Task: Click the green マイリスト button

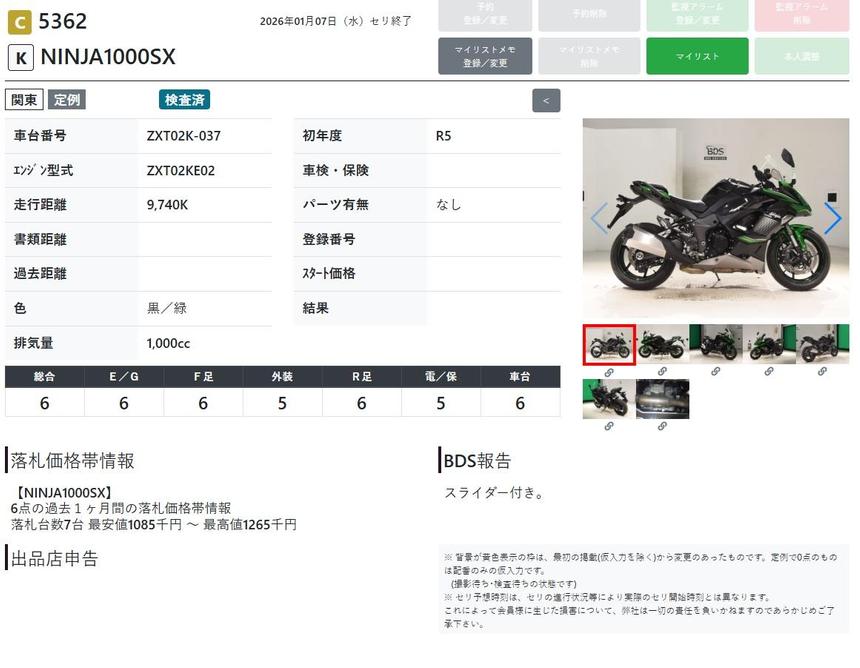Action: pos(697,56)
